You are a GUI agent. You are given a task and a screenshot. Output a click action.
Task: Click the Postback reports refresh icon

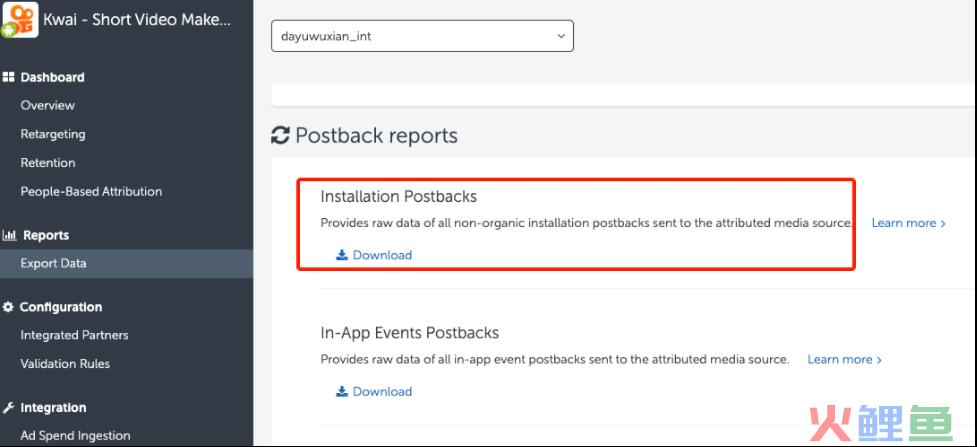point(280,135)
